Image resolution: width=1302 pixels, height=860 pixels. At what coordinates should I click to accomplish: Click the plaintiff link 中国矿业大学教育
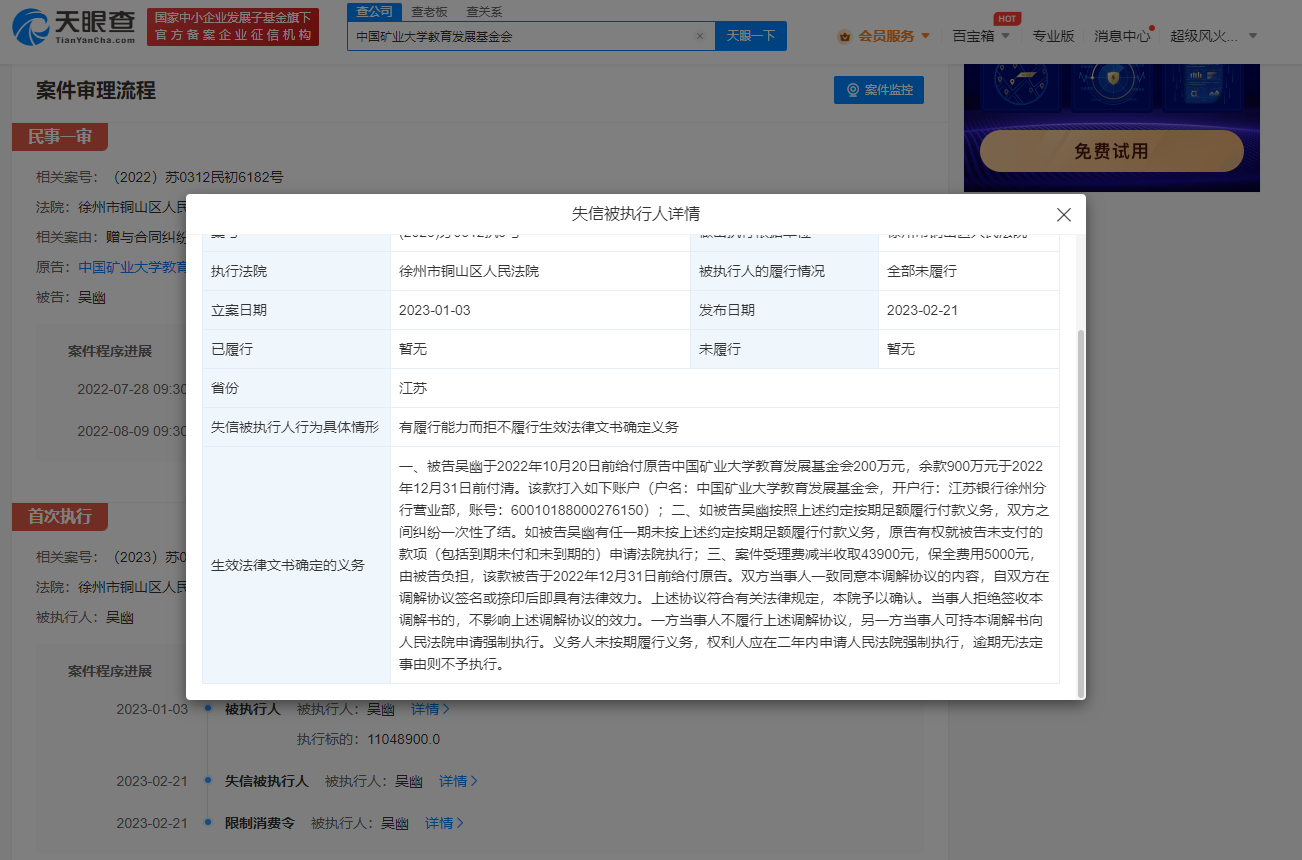click(x=133, y=267)
